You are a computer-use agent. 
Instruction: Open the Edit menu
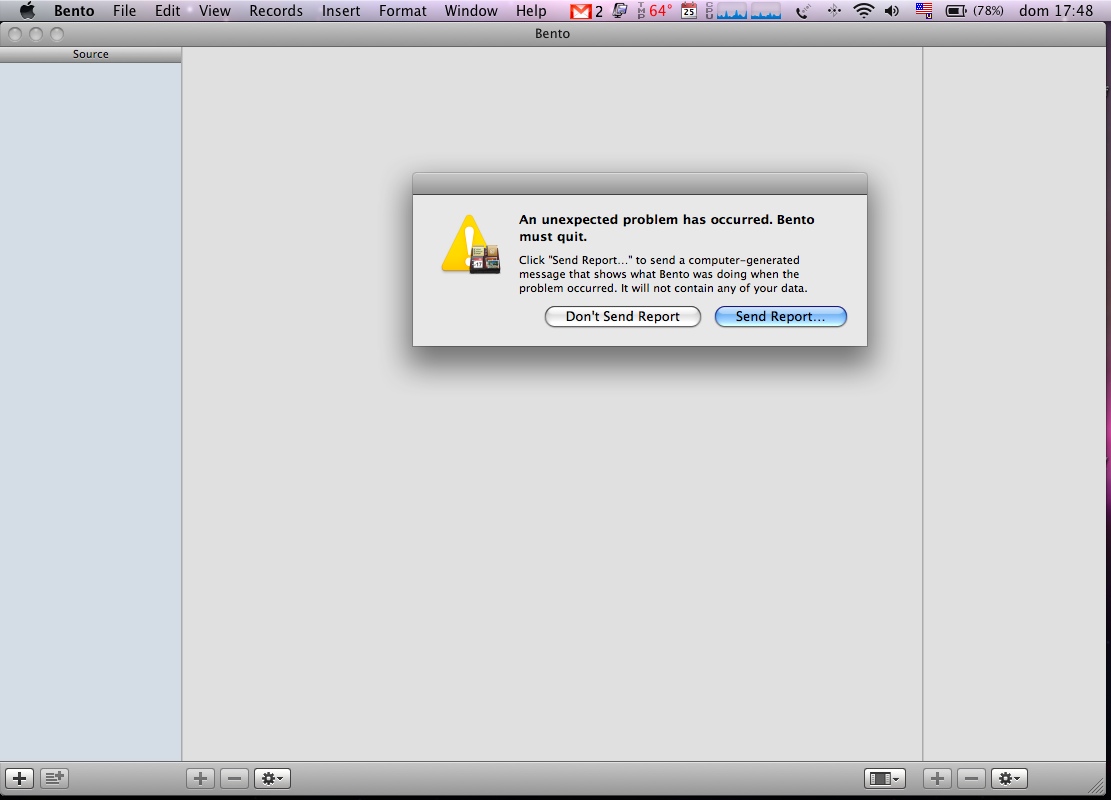tap(167, 11)
